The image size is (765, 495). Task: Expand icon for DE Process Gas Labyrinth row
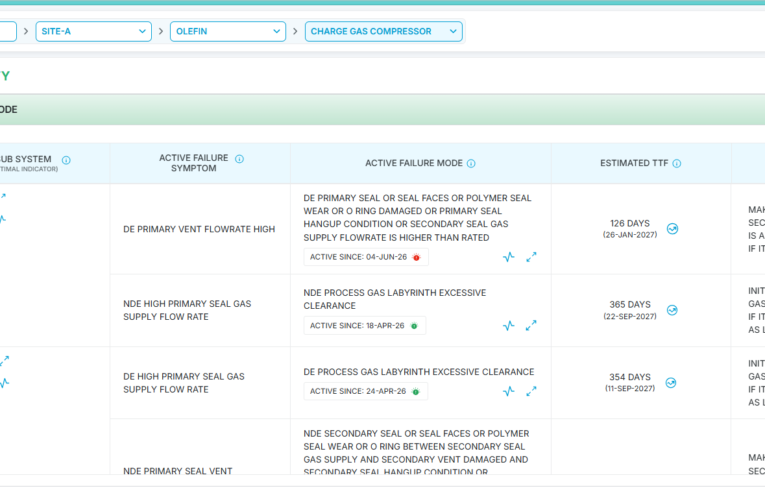[531, 391]
